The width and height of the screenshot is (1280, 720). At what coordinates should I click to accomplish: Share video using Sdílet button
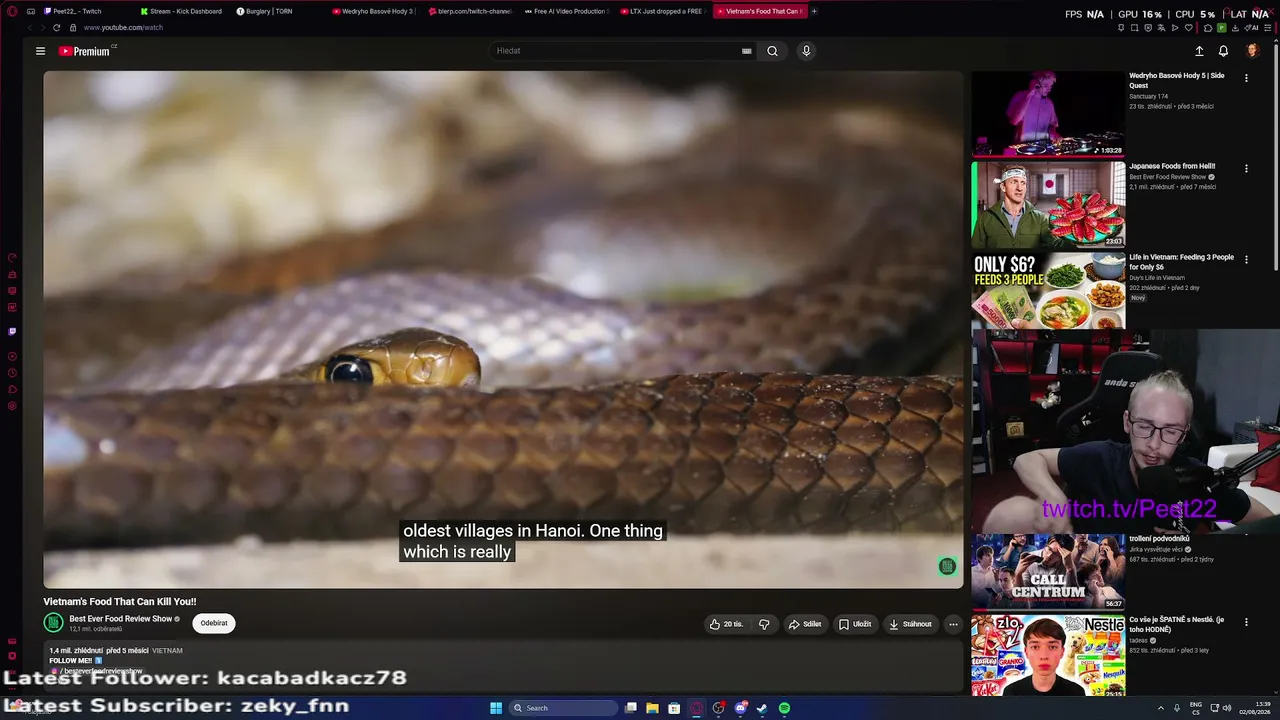pos(805,624)
